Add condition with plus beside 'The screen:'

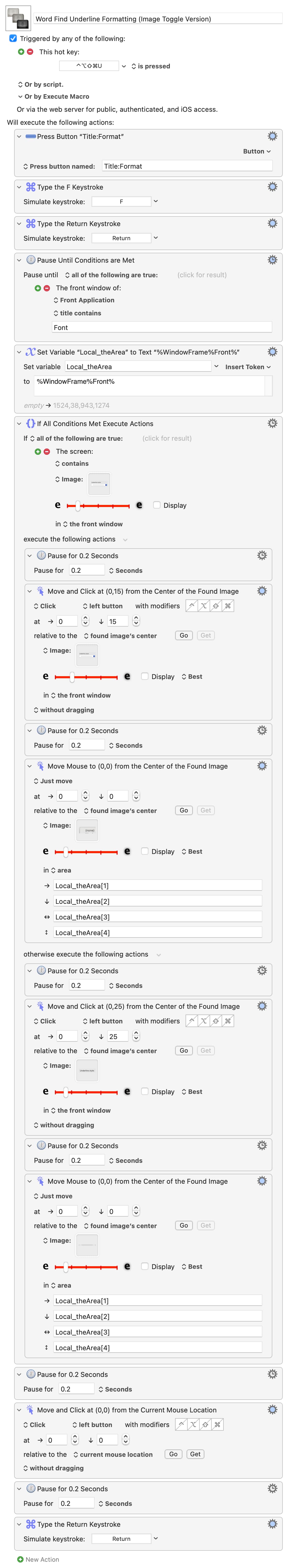pyautogui.click(x=38, y=452)
